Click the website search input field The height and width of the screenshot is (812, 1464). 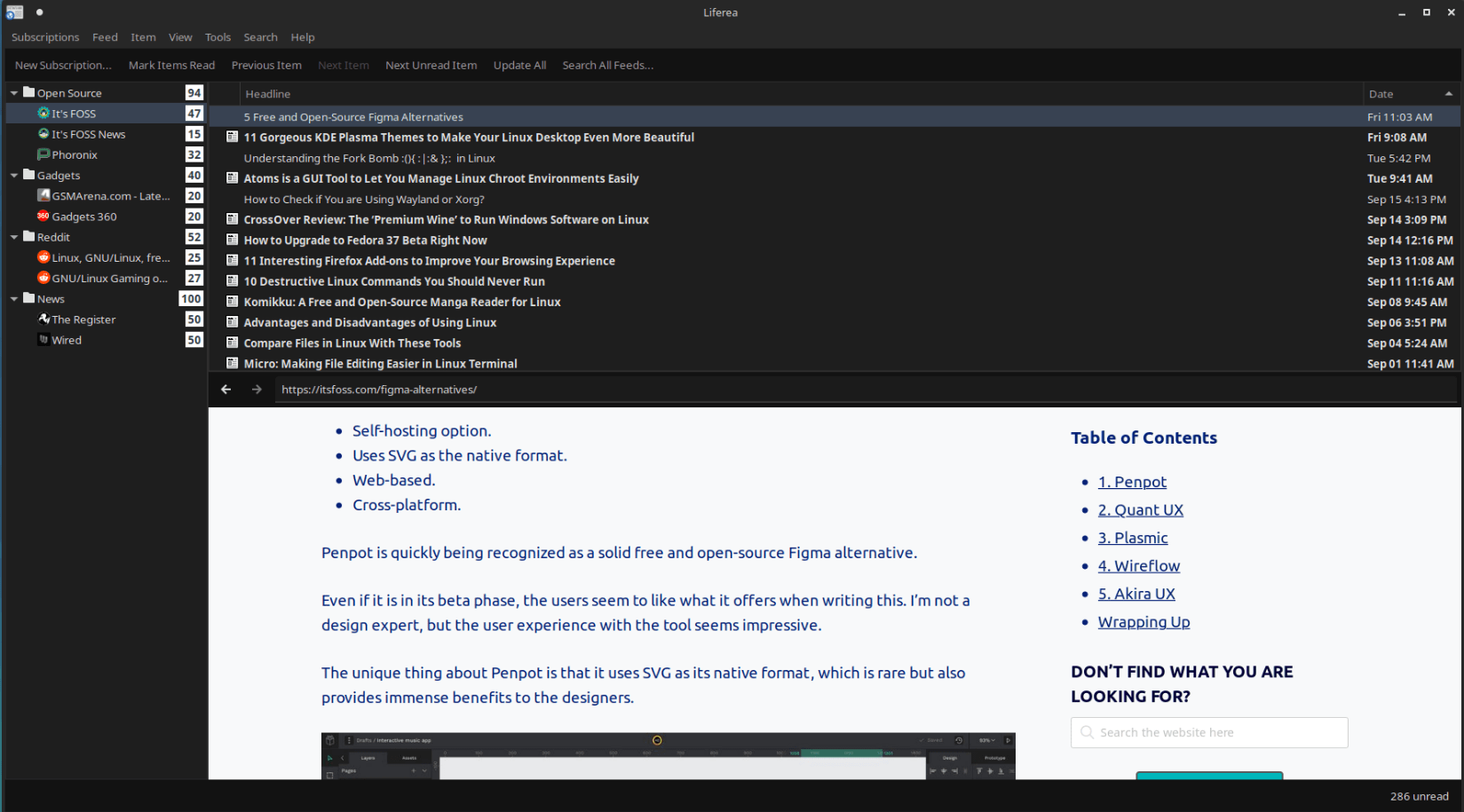[x=1209, y=733]
